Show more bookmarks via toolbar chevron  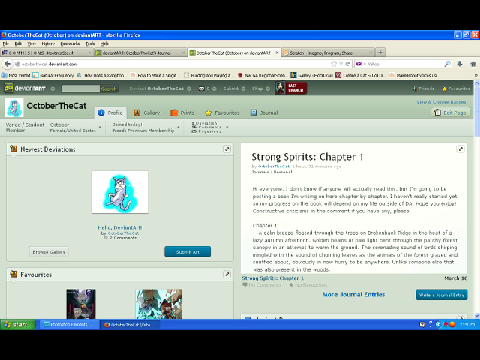[x=476, y=75]
